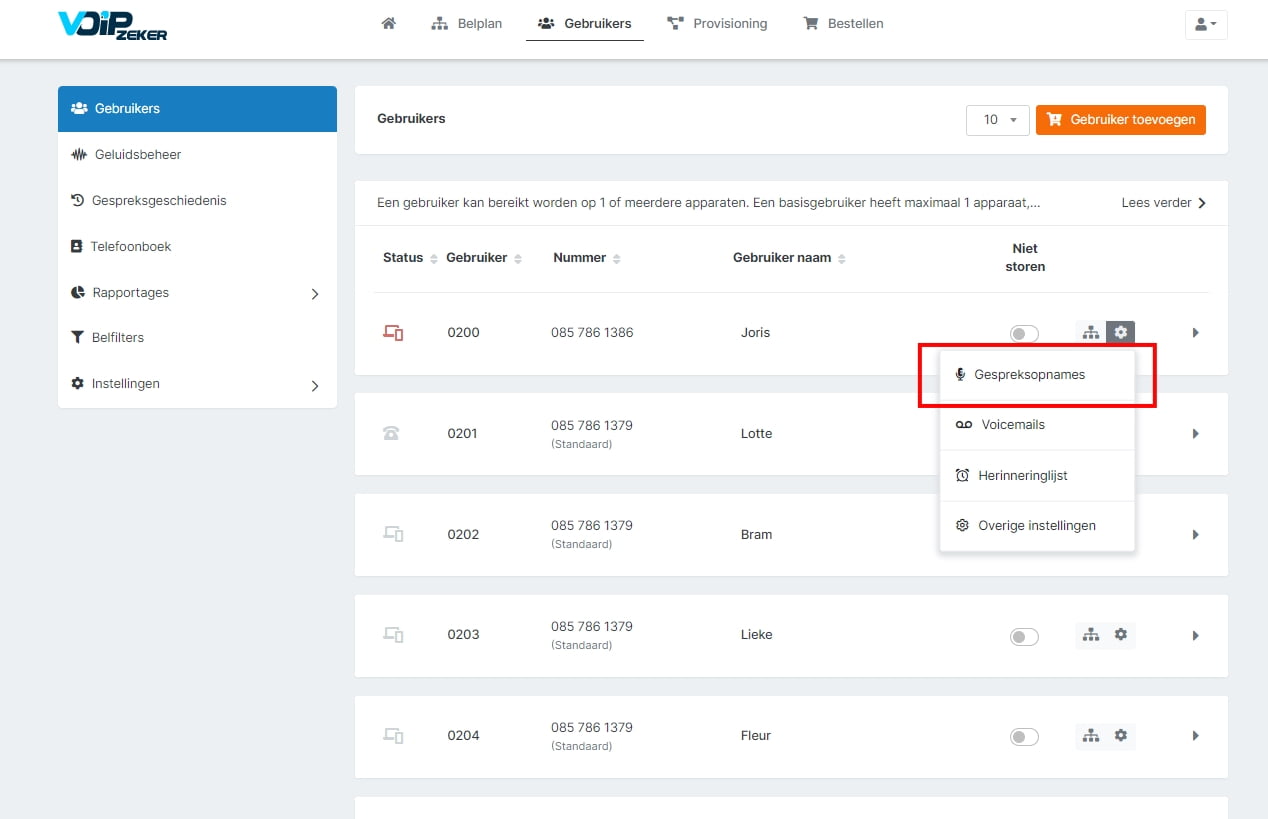Sort by Status column

tap(410, 258)
